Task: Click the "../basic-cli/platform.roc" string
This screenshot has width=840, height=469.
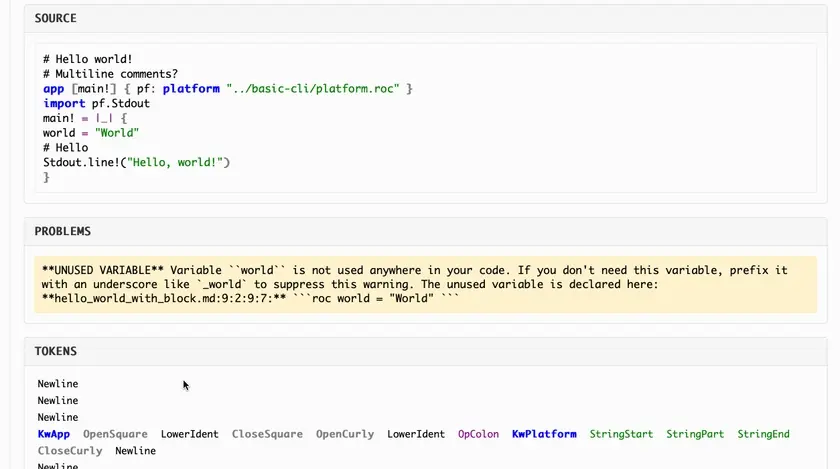Action: pyautogui.click(x=313, y=88)
